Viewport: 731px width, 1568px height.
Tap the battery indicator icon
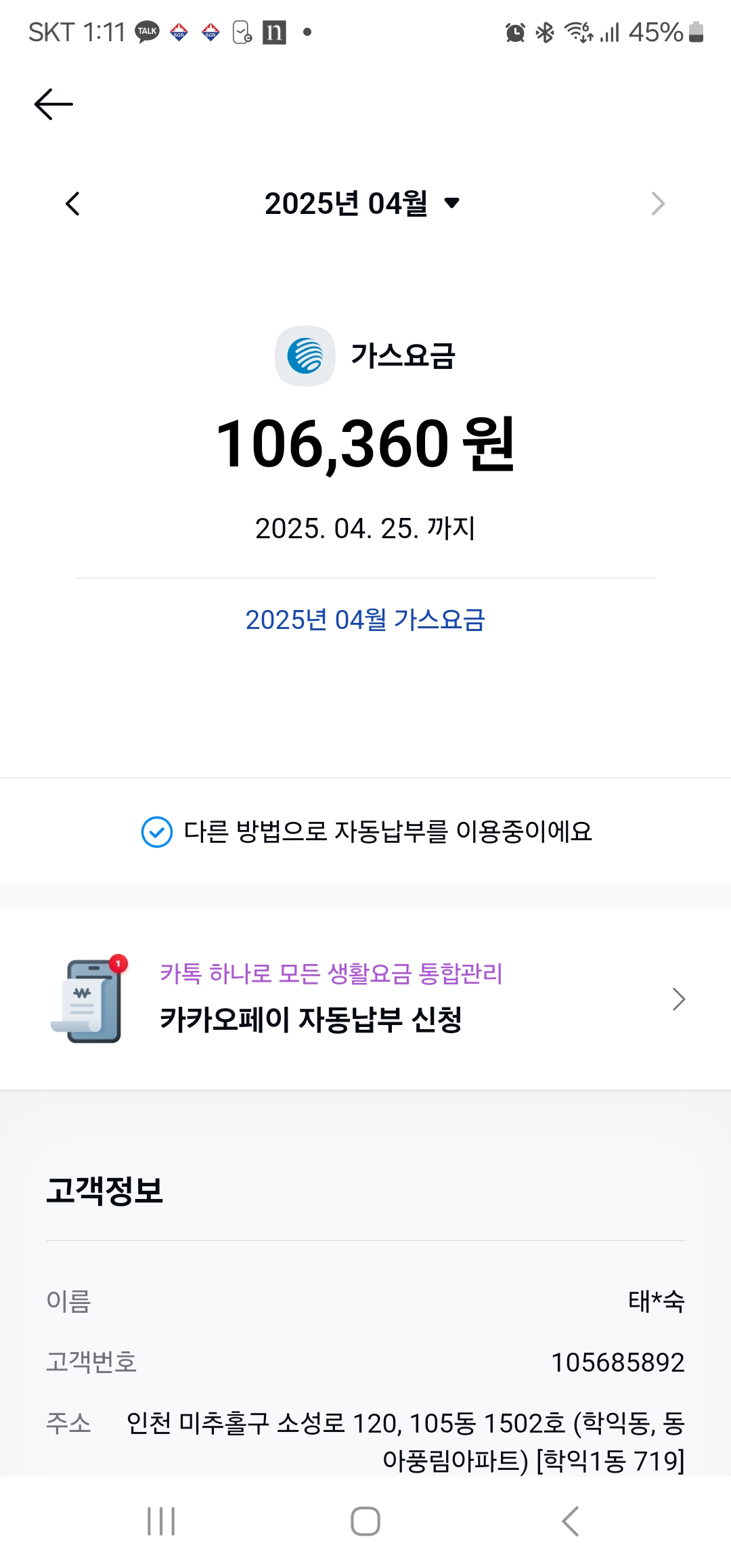696,32
